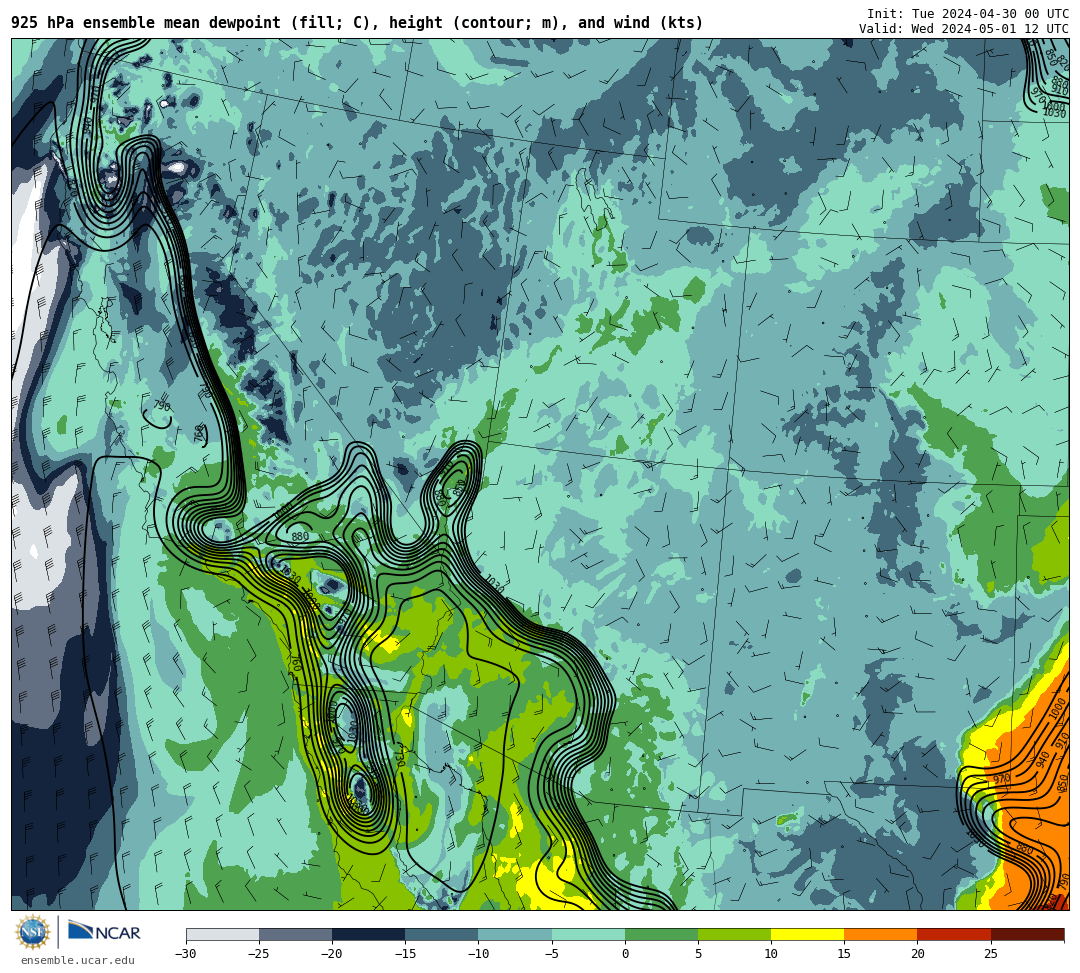Viewport: 1080px width, 973px height.
Task: Click the 15 colorbar tick label
Action: tap(844, 954)
